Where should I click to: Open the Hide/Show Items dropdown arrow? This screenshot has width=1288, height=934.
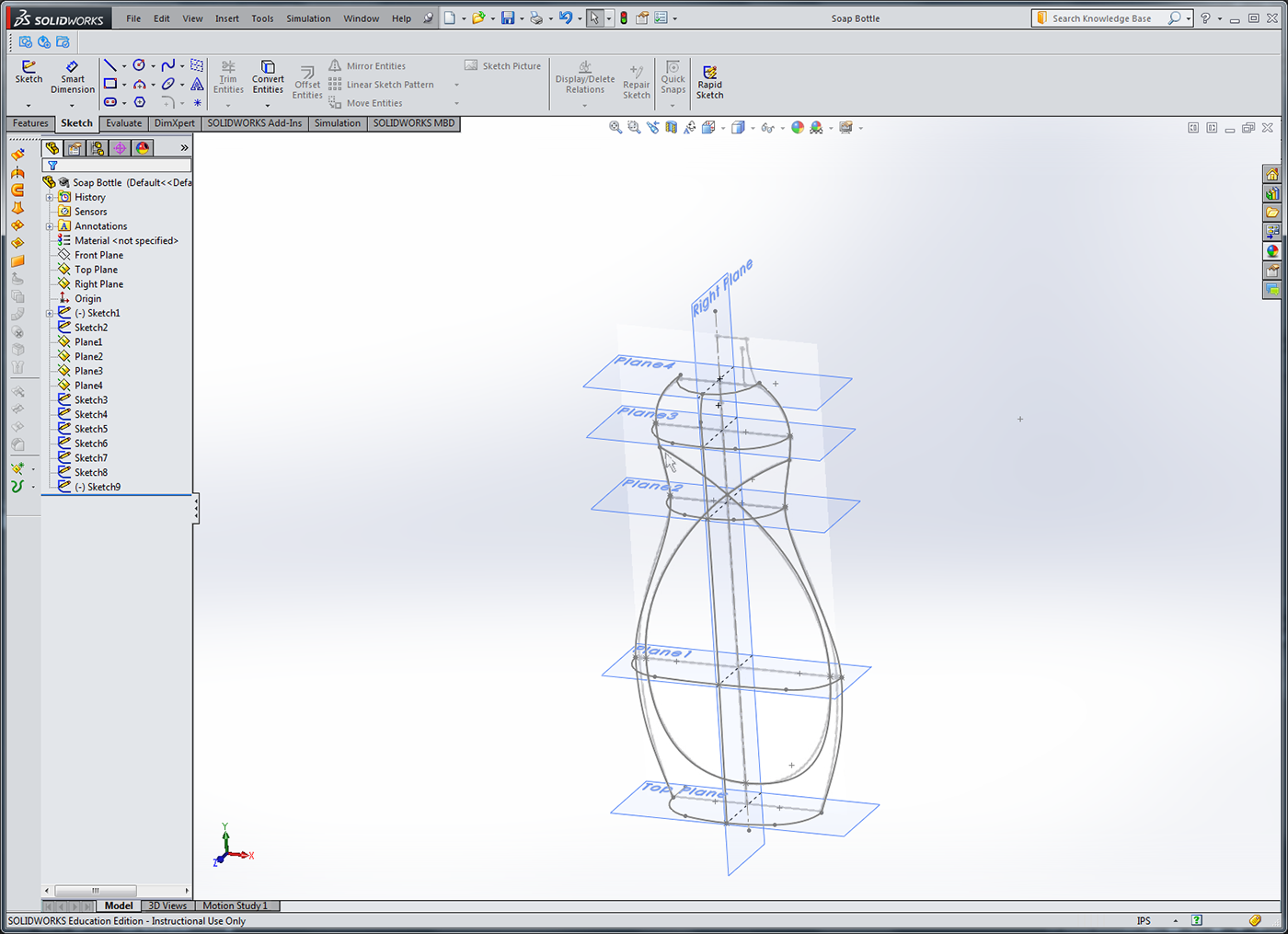pos(783,129)
